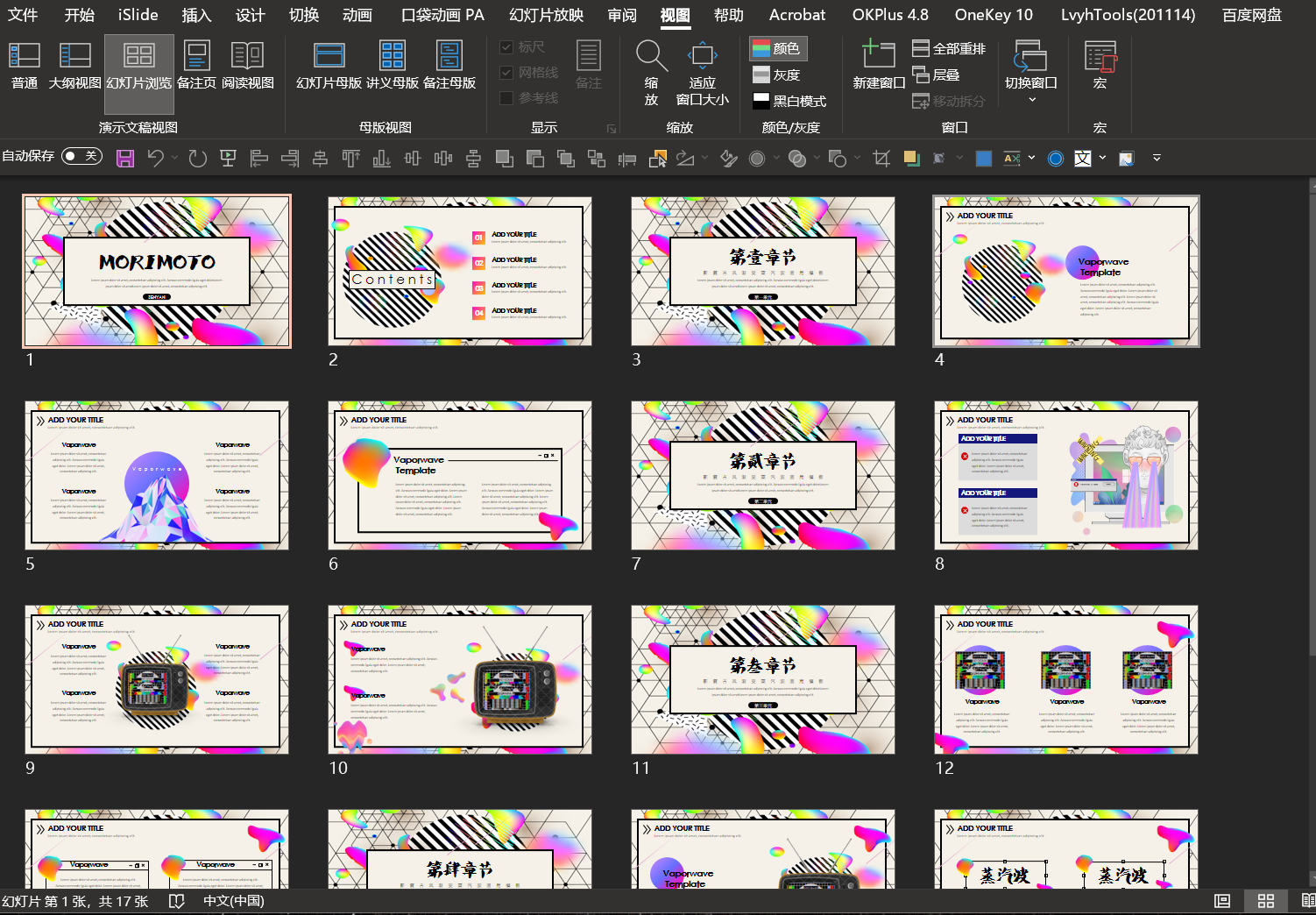This screenshot has height=915, width=1316.
Task: Open 大纲视图 outline view
Action: coord(74,66)
